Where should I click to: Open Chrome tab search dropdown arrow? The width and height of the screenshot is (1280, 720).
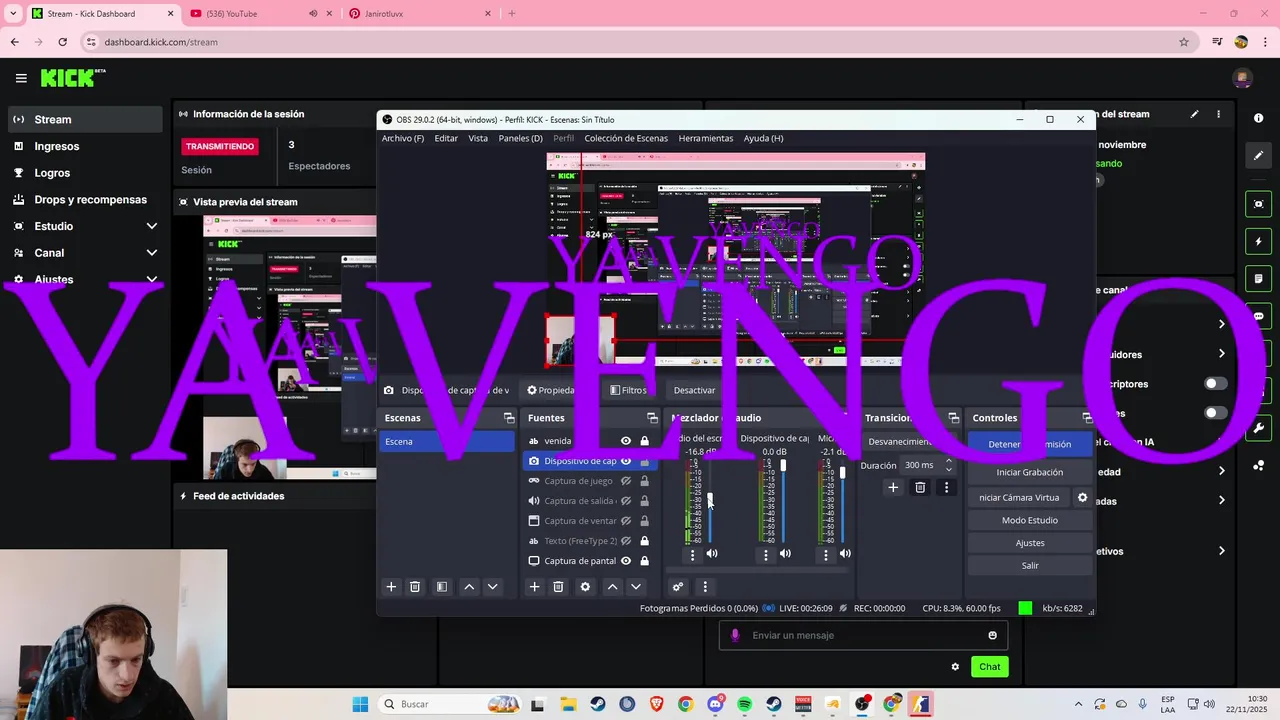[x=12, y=13]
